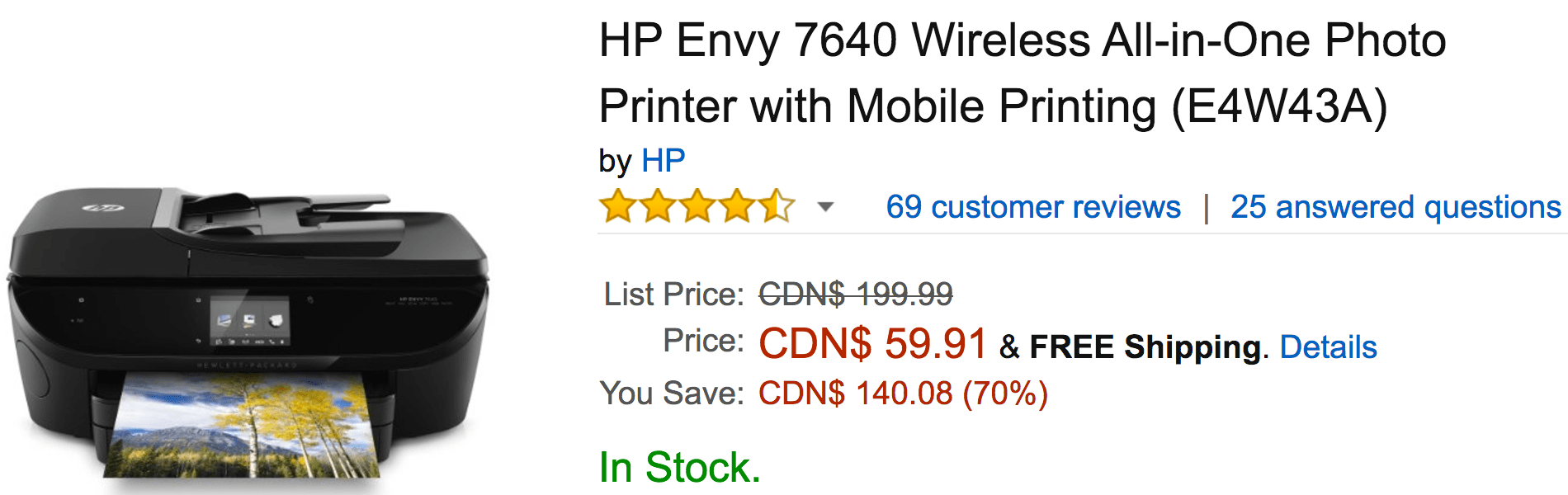The width and height of the screenshot is (1568, 495).
Task: Click the CDN$ 59.91 price
Action: [872, 344]
